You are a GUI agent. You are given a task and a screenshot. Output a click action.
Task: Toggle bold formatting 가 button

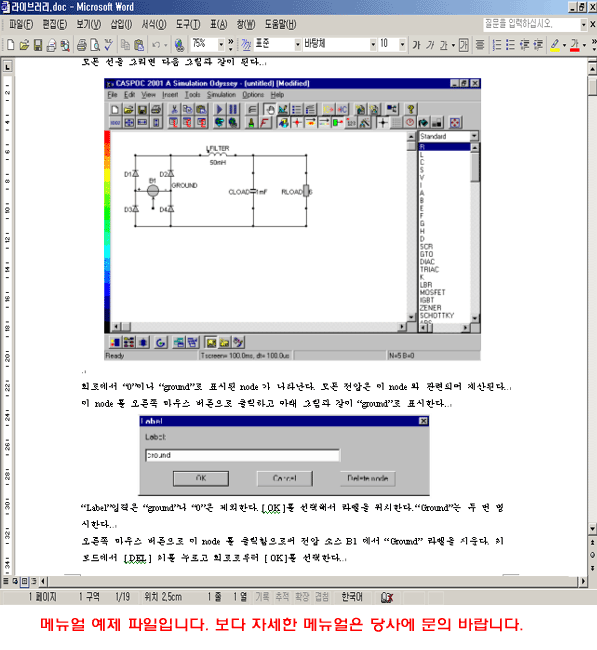click(x=417, y=44)
